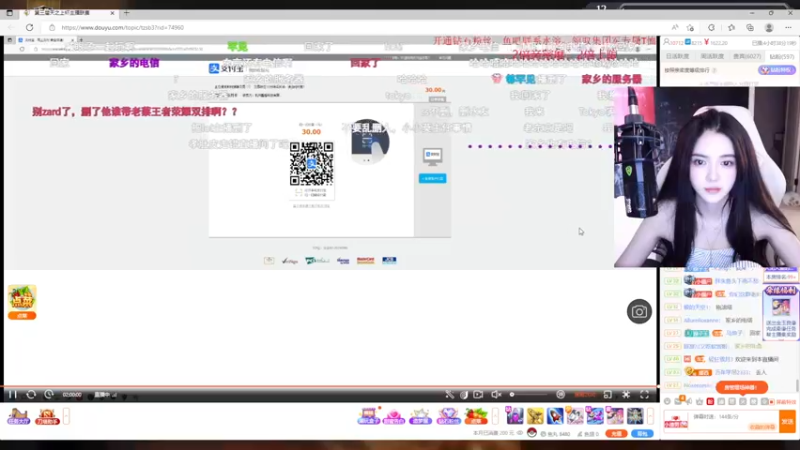Click the blue payment button beside QR code
This screenshot has height=450, width=800.
click(433, 178)
